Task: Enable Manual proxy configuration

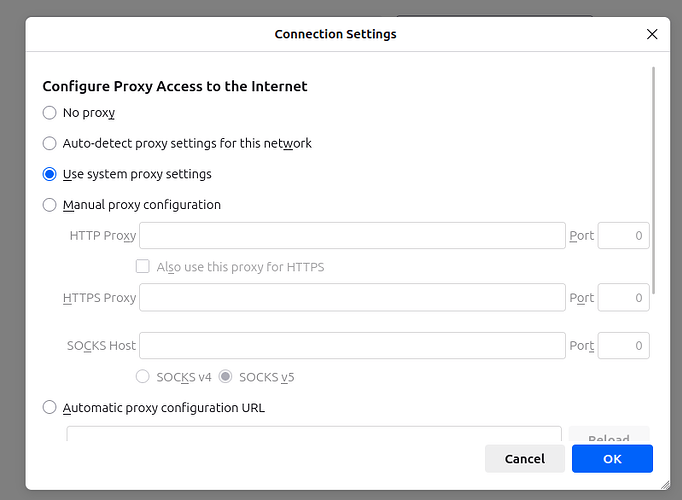Action: tap(50, 205)
